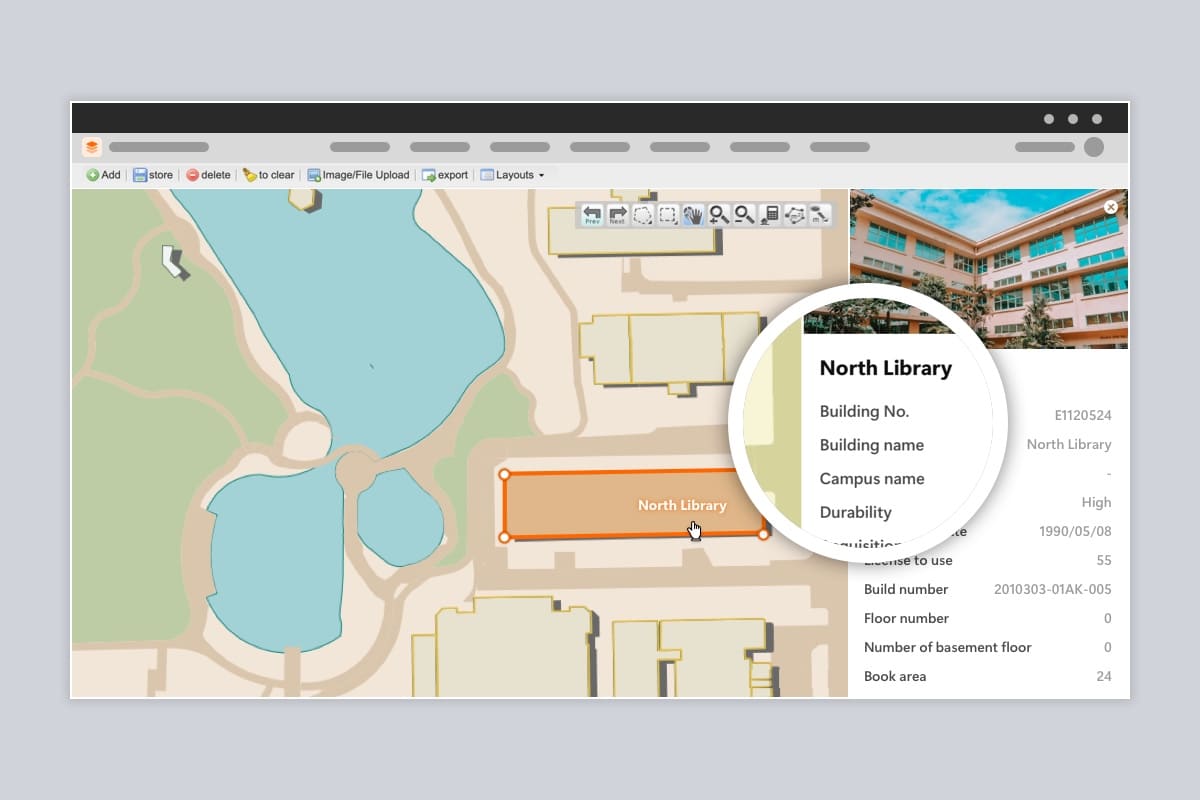Select the zoom in magnifier tool
Viewport: 1200px width, 800px height.
[719, 215]
